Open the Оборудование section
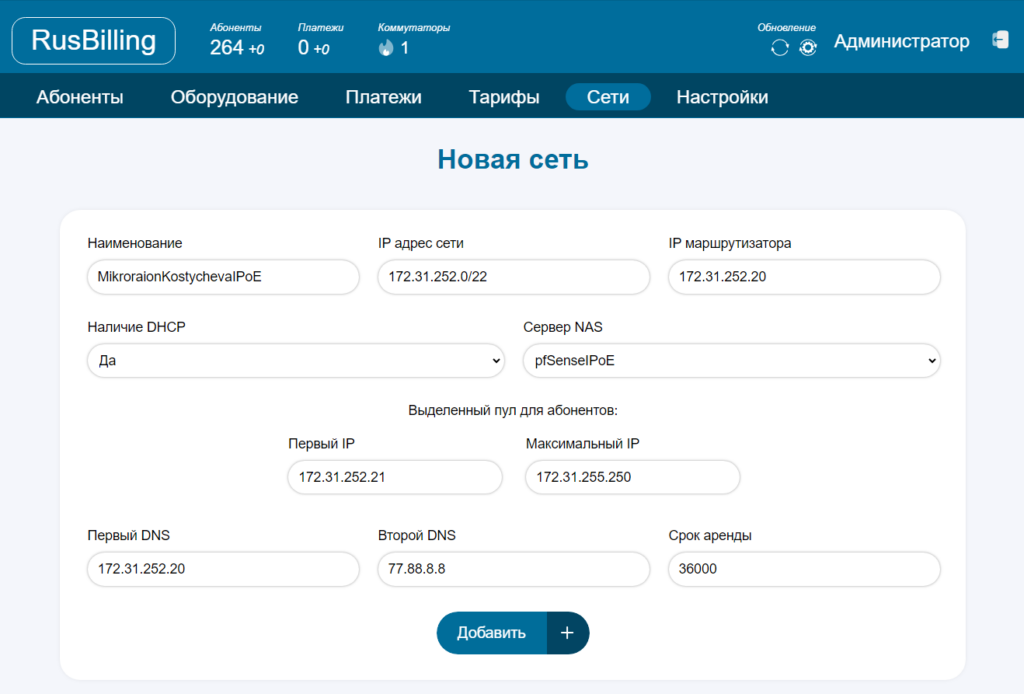This screenshot has height=694, width=1024. pos(234,96)
